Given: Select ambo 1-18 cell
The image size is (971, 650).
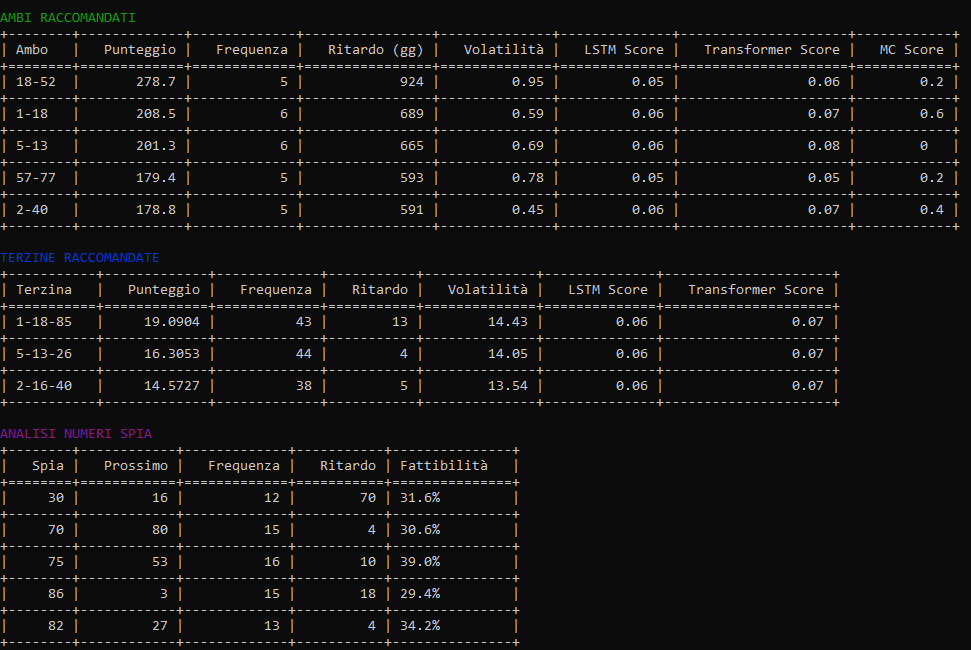Looking at the screenshot, I should pos(32,114).
